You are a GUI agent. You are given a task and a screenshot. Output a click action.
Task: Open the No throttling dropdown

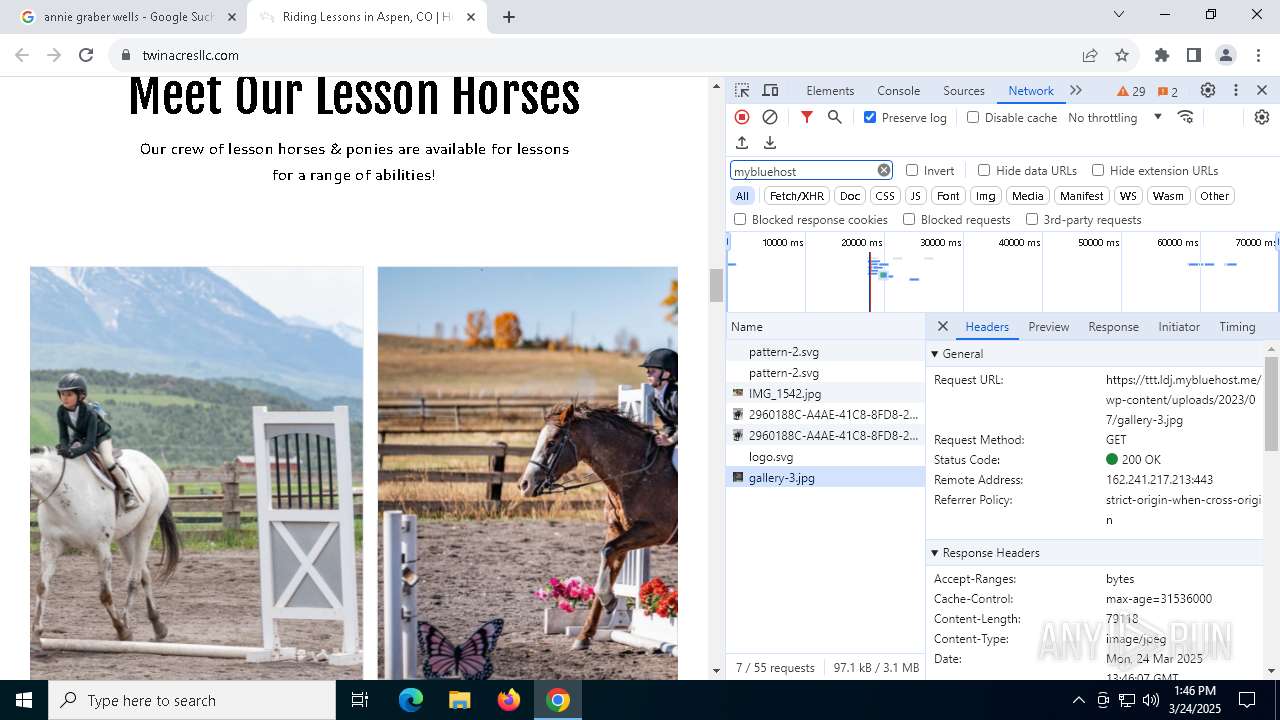(1115, 117)
